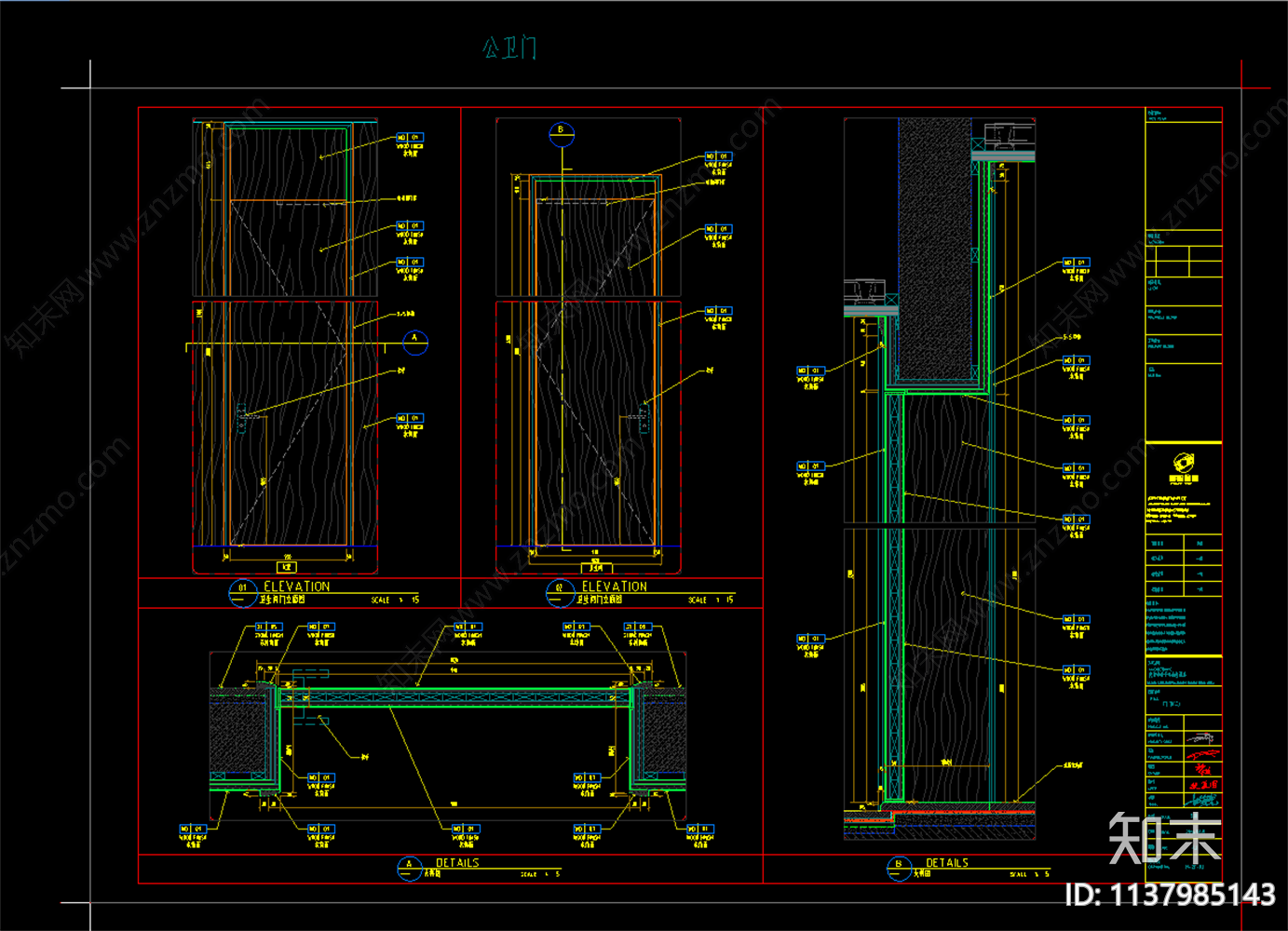Select the door handle on elevation 01
Image resolution: width=1288 pixels, height=931 pixels.
(x=241, y=418)
